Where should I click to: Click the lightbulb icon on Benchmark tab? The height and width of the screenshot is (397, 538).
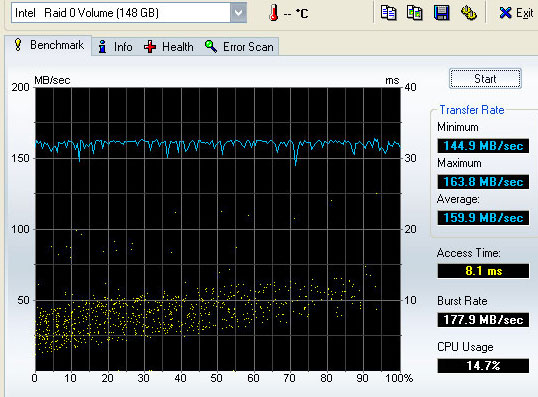18,45
